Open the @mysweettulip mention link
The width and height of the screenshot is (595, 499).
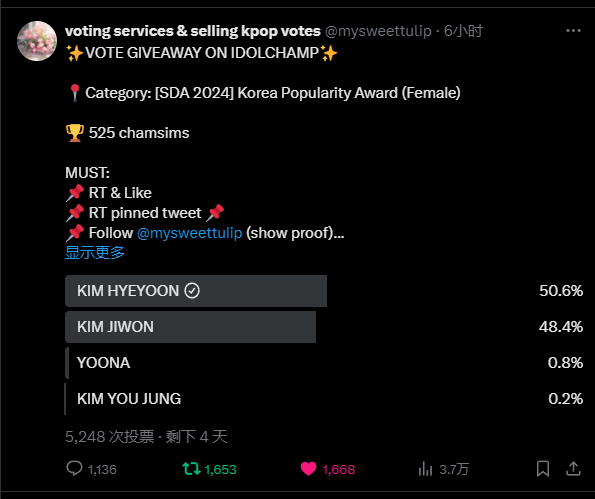pyautogui.click(x=189, y=233)
